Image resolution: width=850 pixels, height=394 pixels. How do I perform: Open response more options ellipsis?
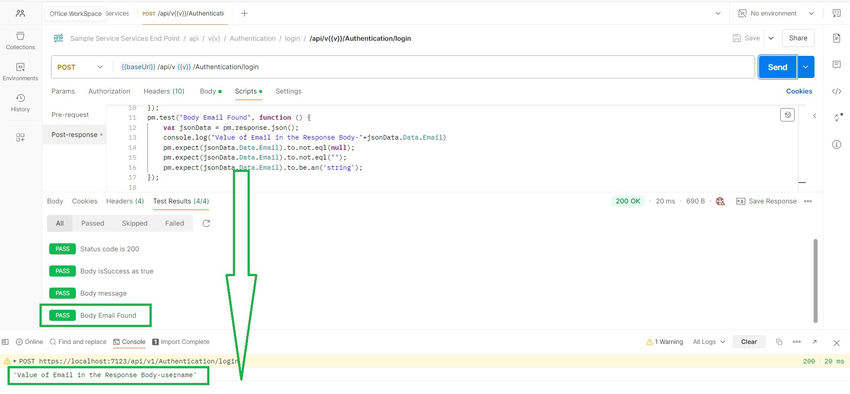(x=808, y=201)
